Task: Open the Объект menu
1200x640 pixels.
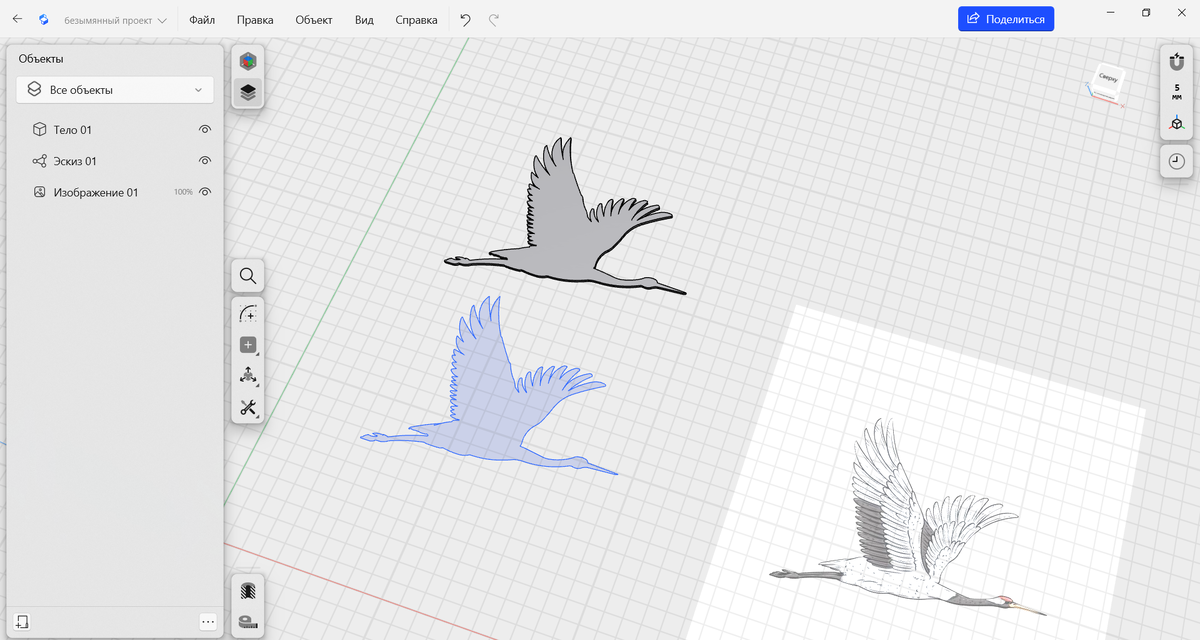Action: tap(314, 20)
